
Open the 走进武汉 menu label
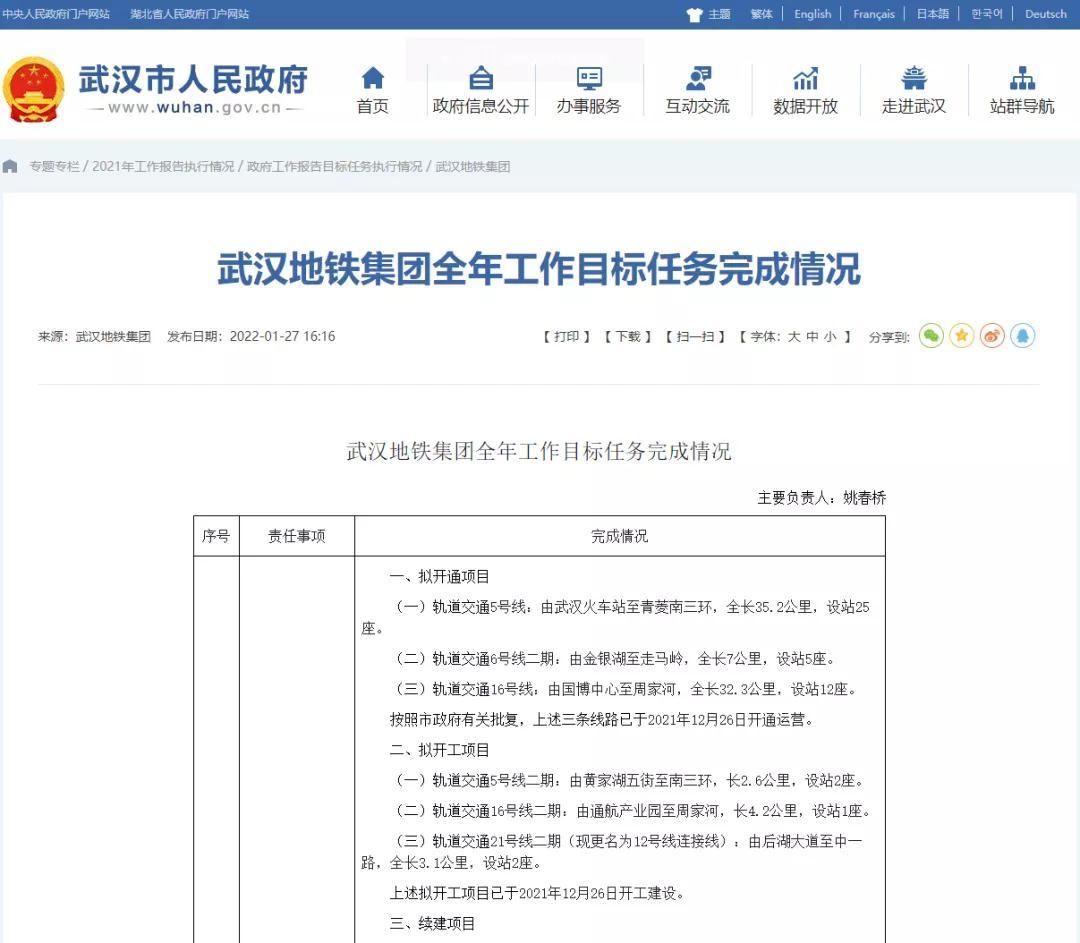[914, 106]
